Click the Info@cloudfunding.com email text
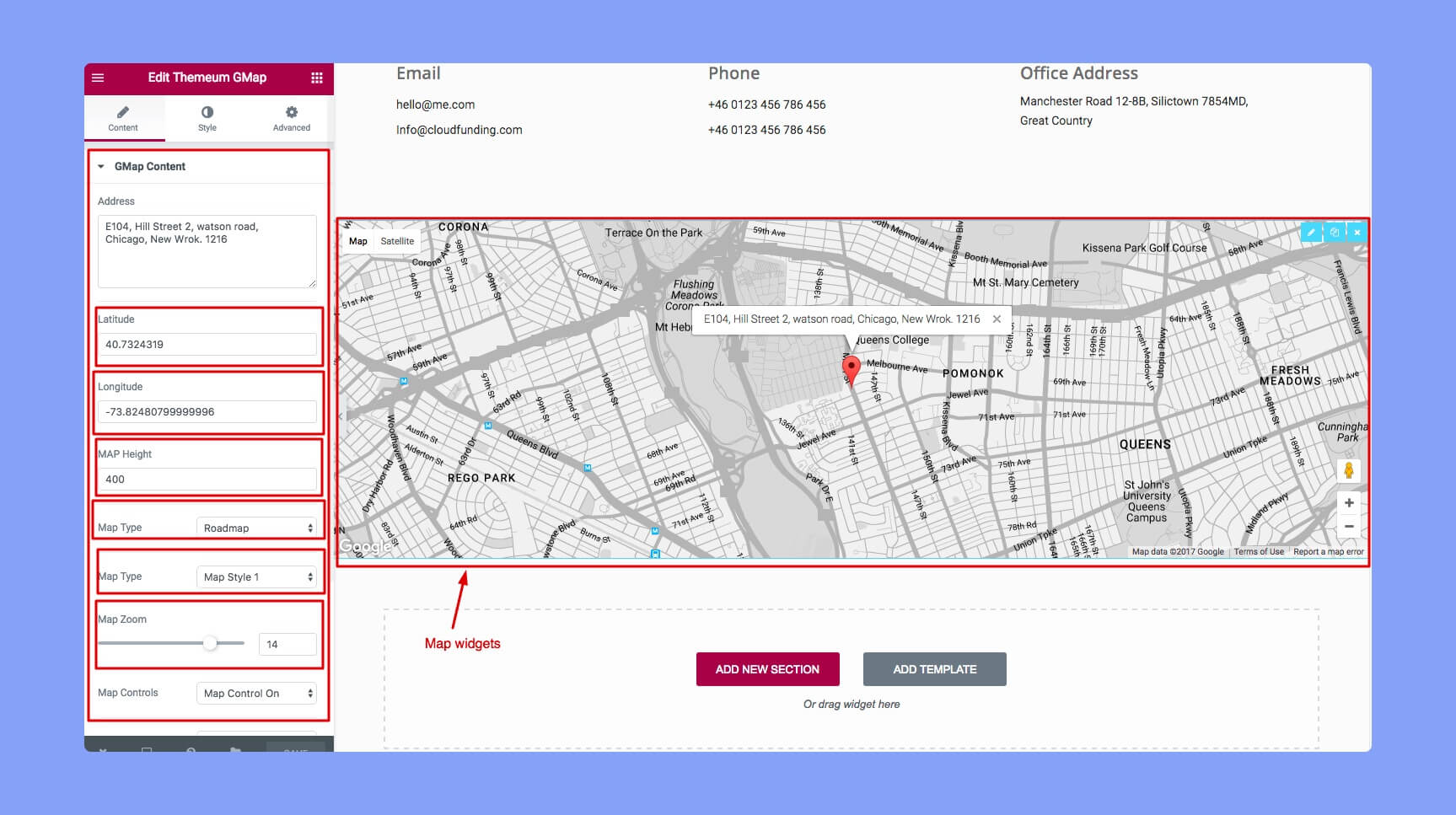The width and height of the screenshot is (1456, 815). tap(459, 130)
